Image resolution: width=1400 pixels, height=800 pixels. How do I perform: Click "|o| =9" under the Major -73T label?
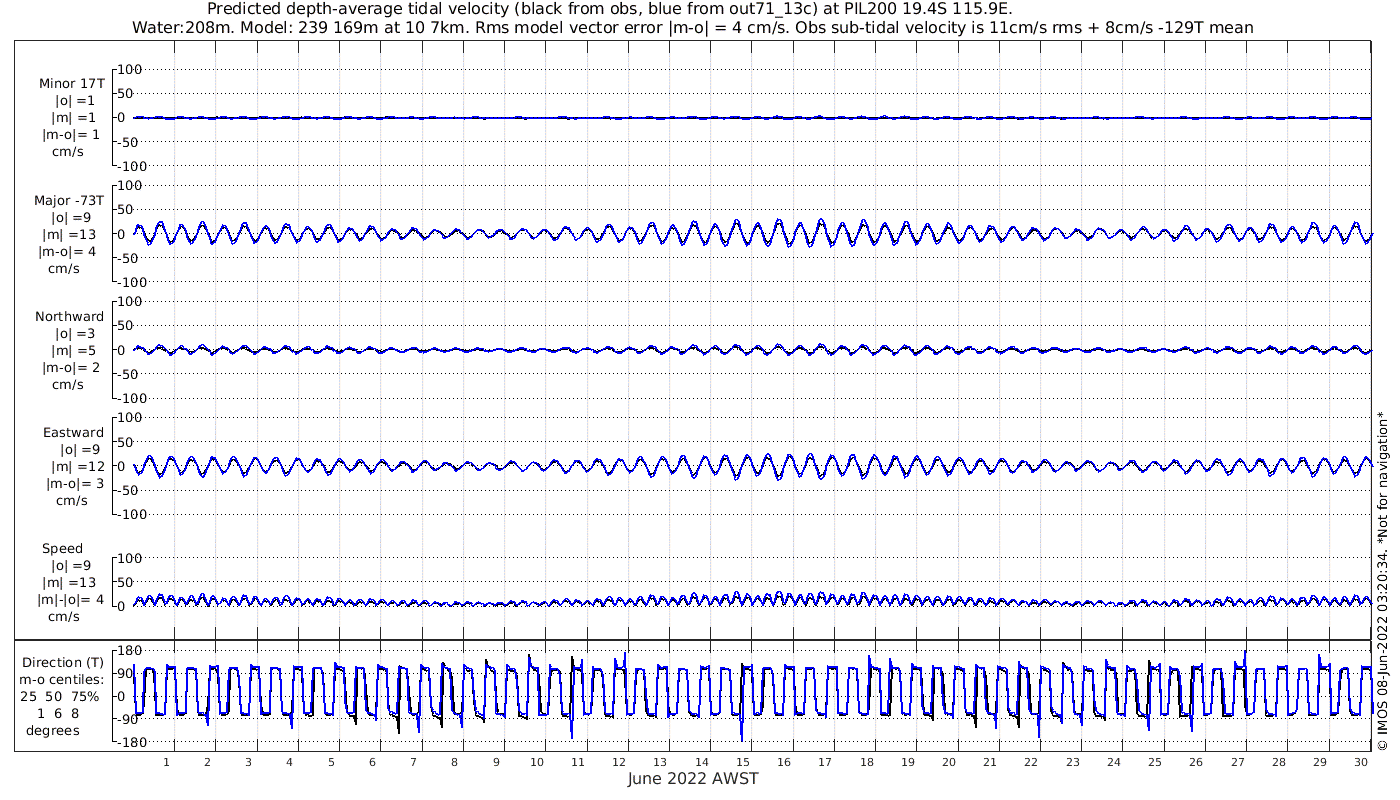tap(71, 217)
